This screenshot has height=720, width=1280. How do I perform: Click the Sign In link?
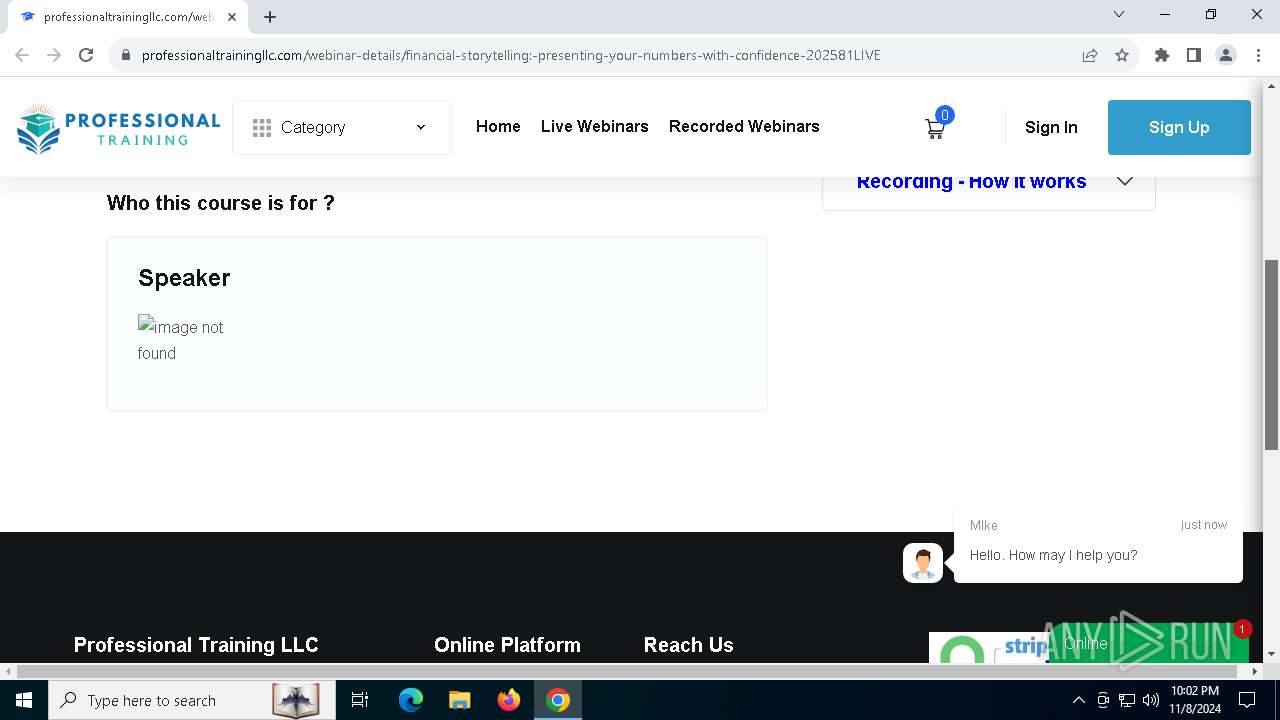pos(1051,127)
